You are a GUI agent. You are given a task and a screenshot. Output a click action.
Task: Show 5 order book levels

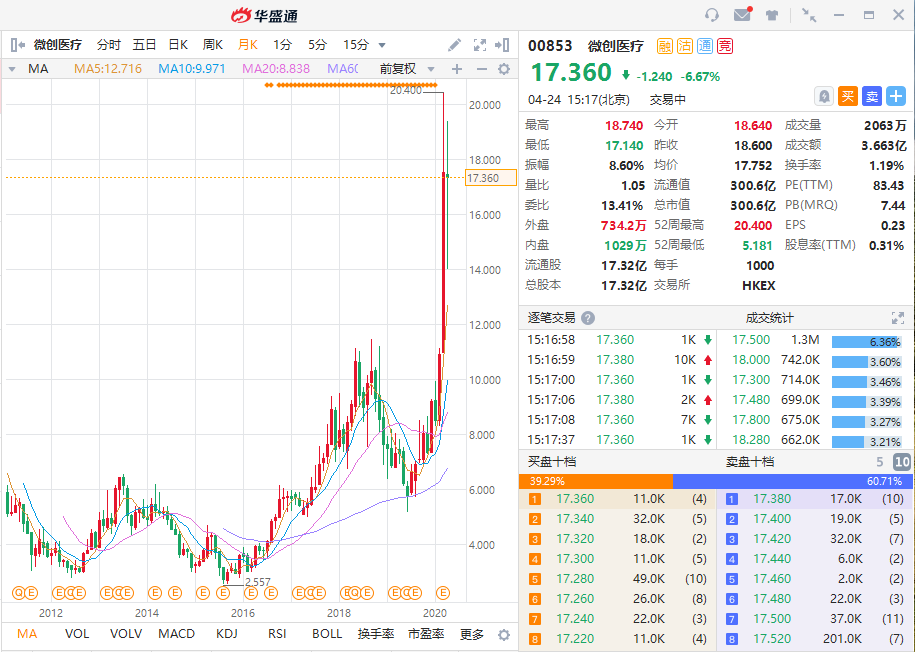(879, 462)
